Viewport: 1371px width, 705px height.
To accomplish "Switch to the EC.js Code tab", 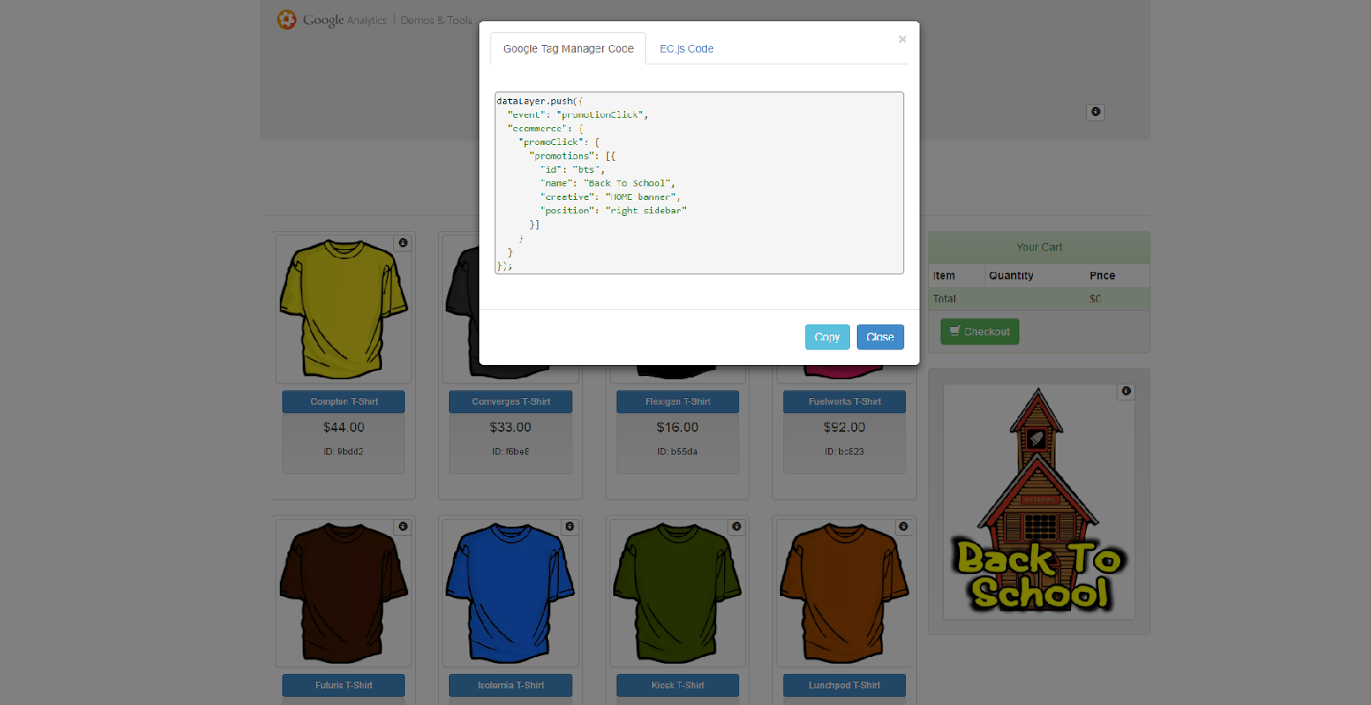I will (x=686, y=49).
